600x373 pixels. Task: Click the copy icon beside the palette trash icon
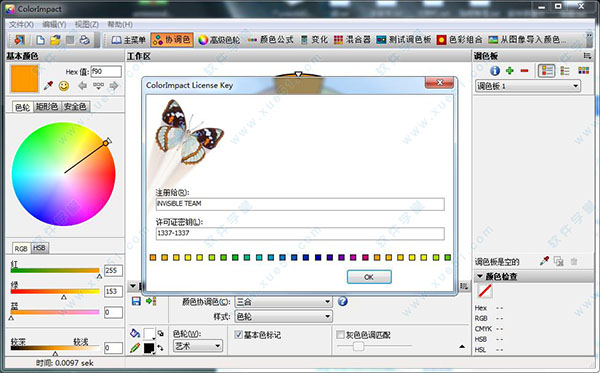pos(559,262)
